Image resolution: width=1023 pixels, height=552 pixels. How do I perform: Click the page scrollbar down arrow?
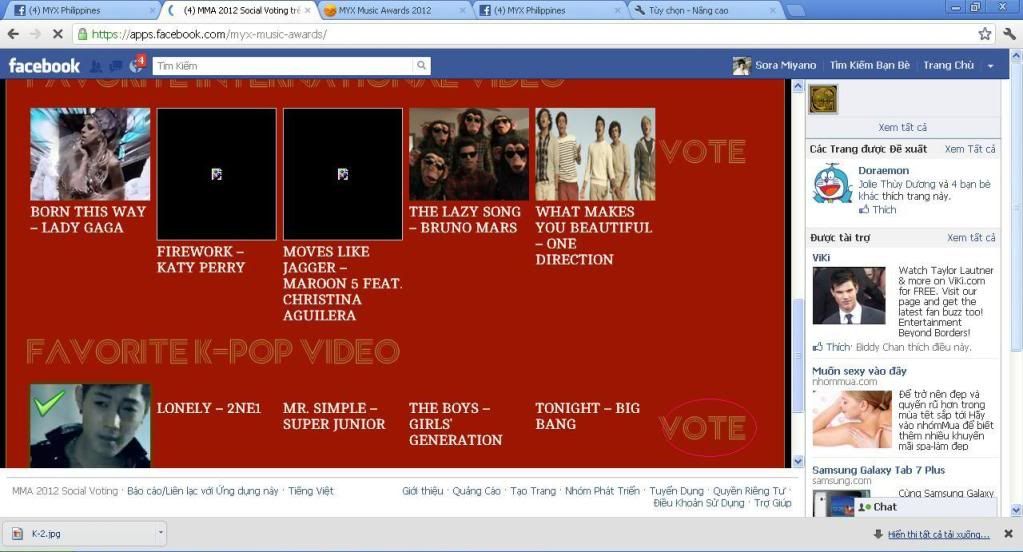[x=1016, y=510]
